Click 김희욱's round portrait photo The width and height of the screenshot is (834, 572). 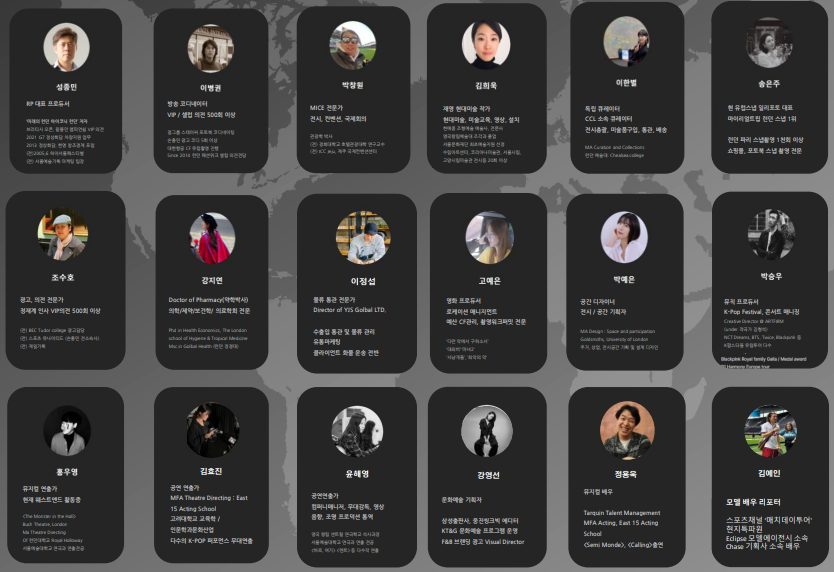(486, 44)
